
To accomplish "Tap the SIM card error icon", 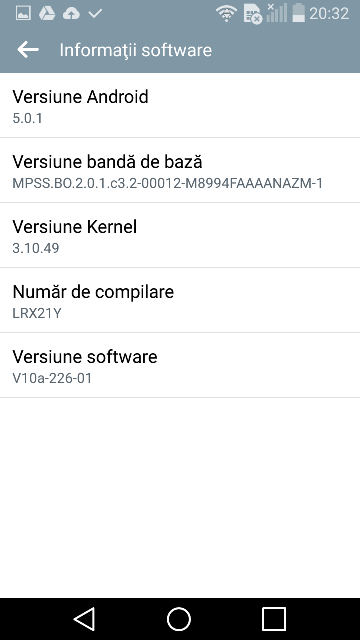I will click(253, 14).
